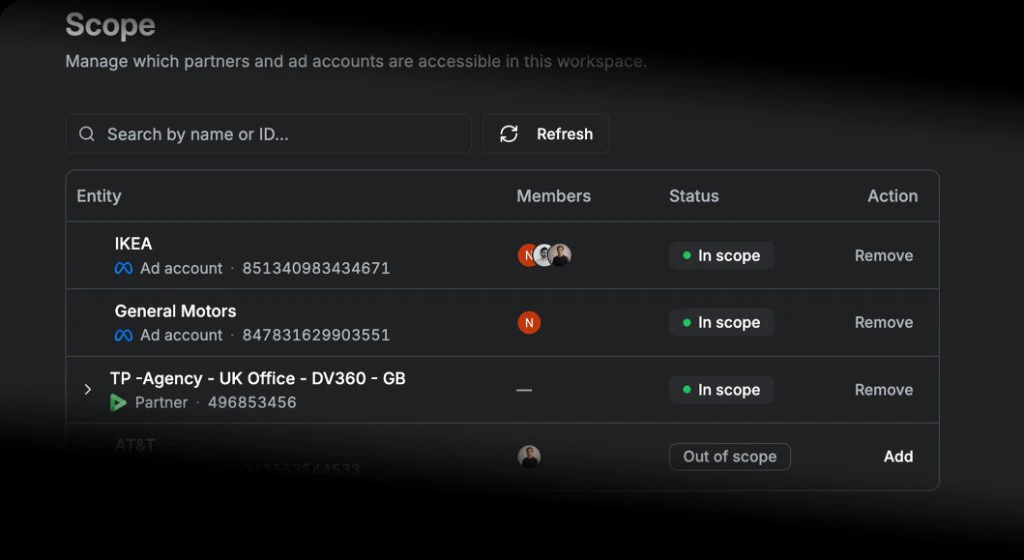Add AT&T to scope
This screenshot has width=1024, height=560.
[898, 456]
